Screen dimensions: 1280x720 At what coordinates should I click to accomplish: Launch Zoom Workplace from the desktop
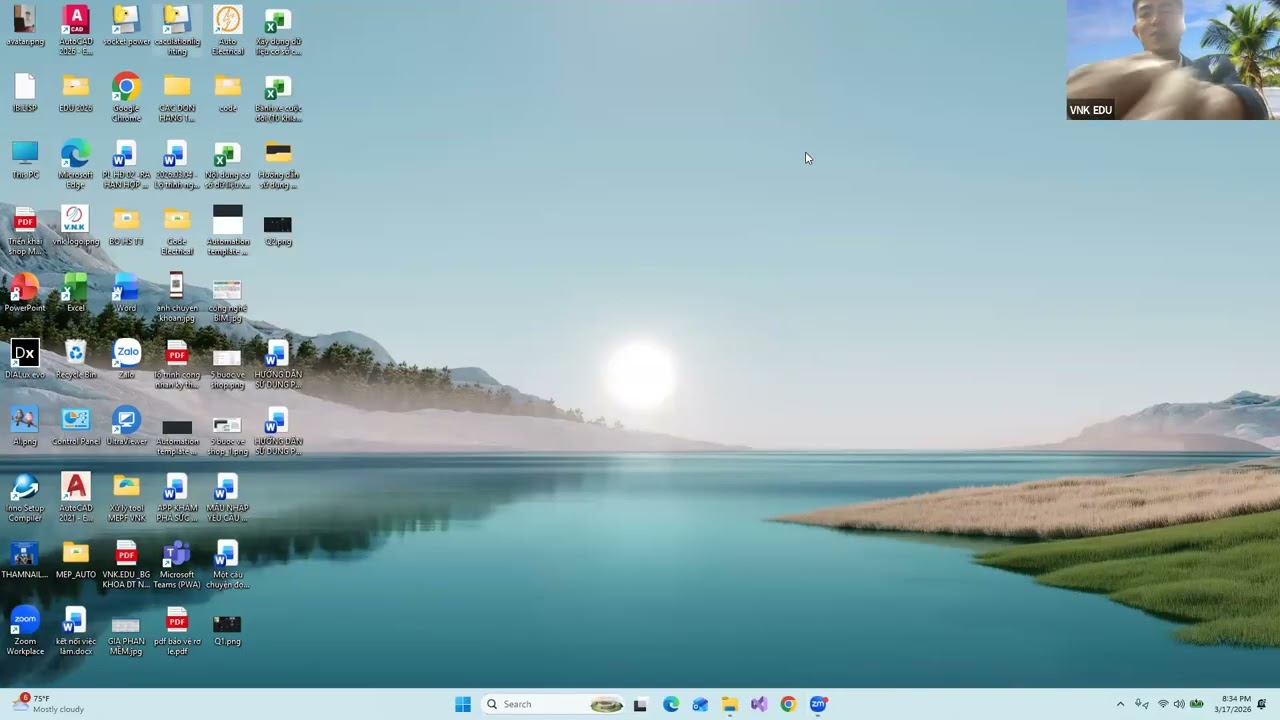25,631
